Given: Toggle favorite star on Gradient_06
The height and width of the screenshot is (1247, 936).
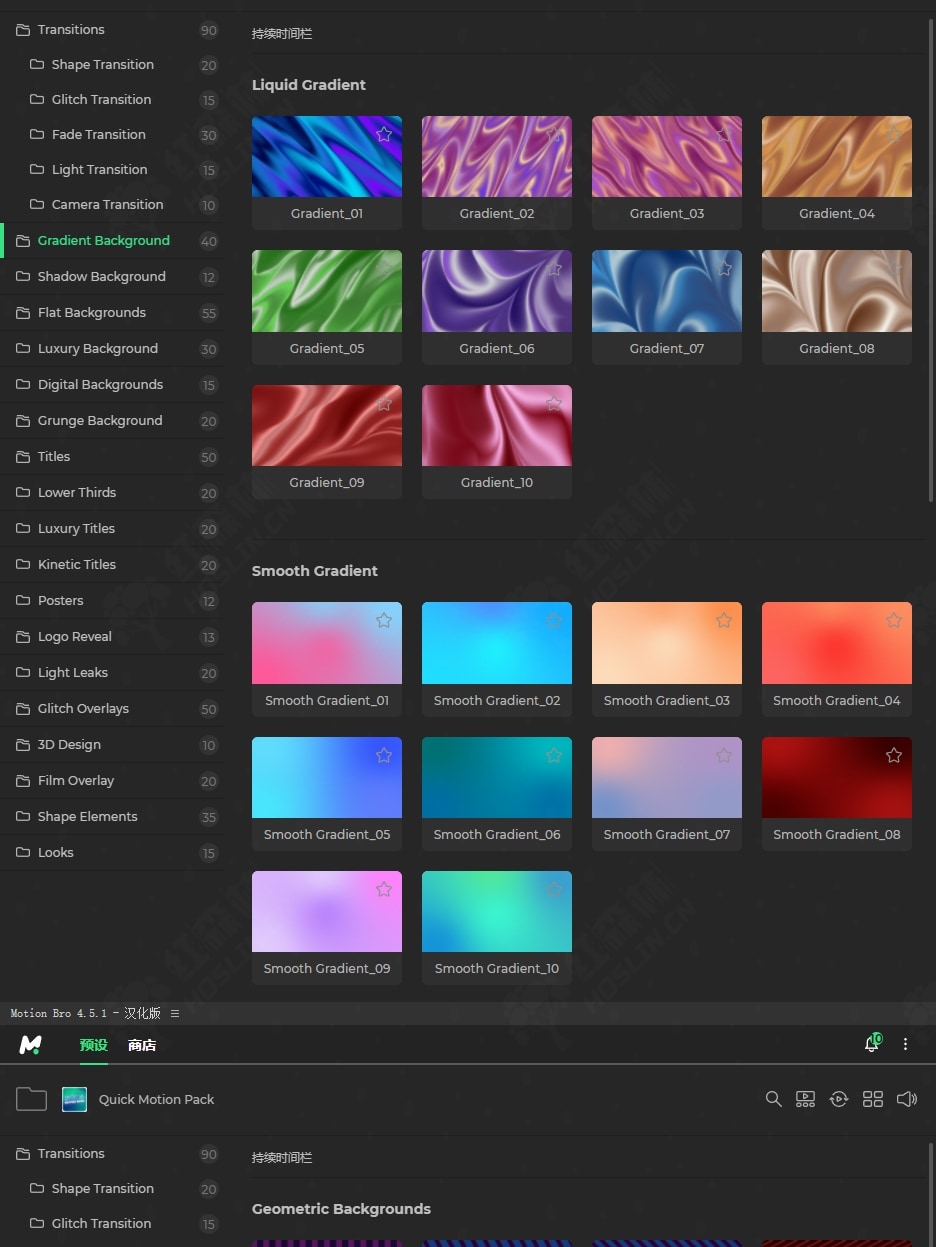Looking at the screenshot, I should click(554, 269).
